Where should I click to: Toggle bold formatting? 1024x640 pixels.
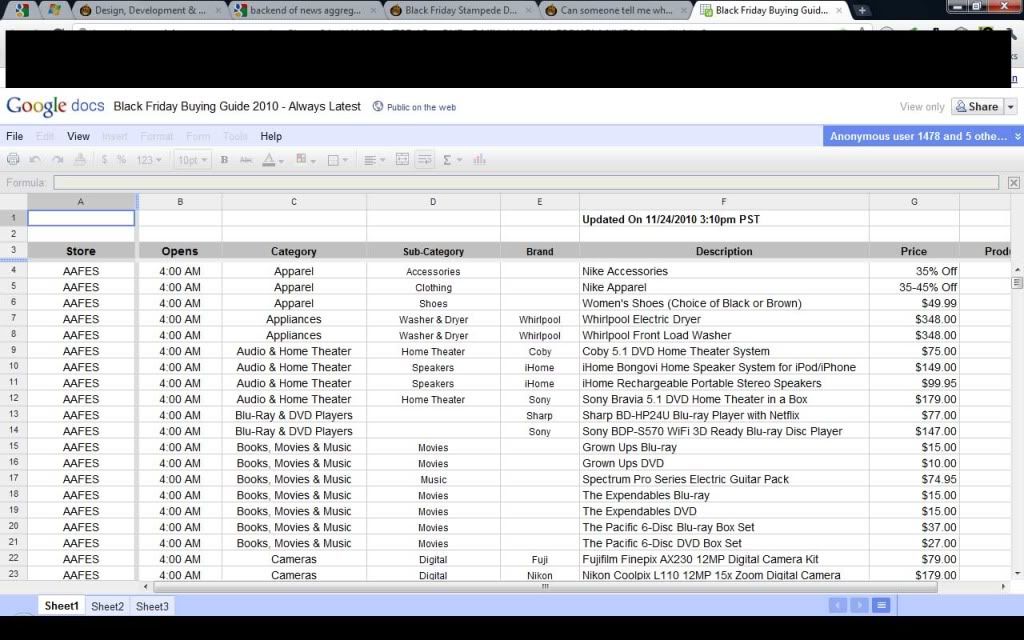tap(224, 159)
